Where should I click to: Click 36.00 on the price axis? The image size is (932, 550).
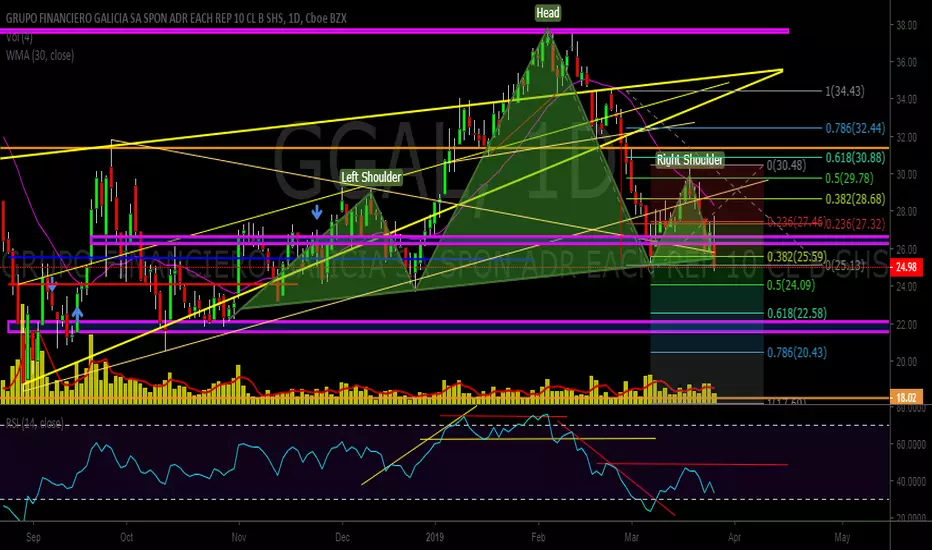[906, 62]
